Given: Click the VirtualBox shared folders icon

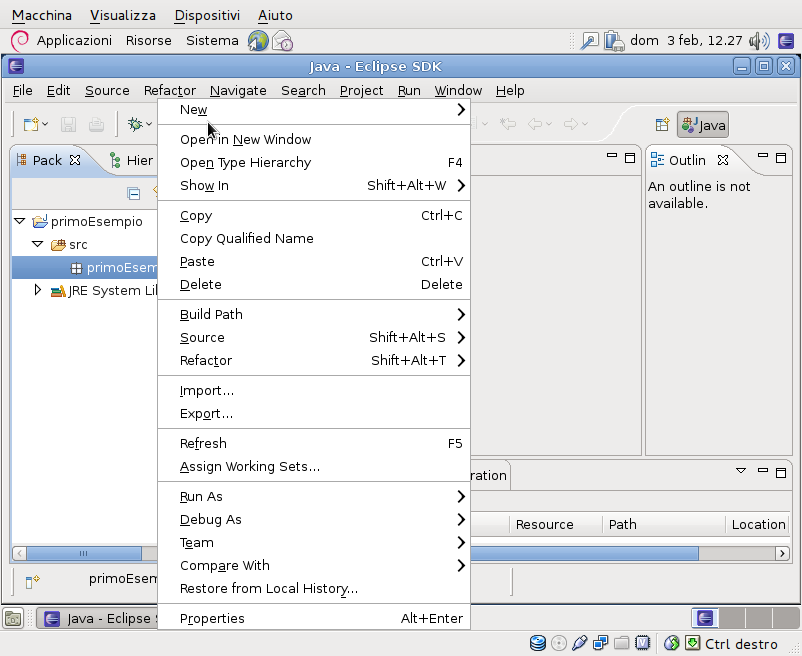Looking at the screenshot, I should (621, 643).
